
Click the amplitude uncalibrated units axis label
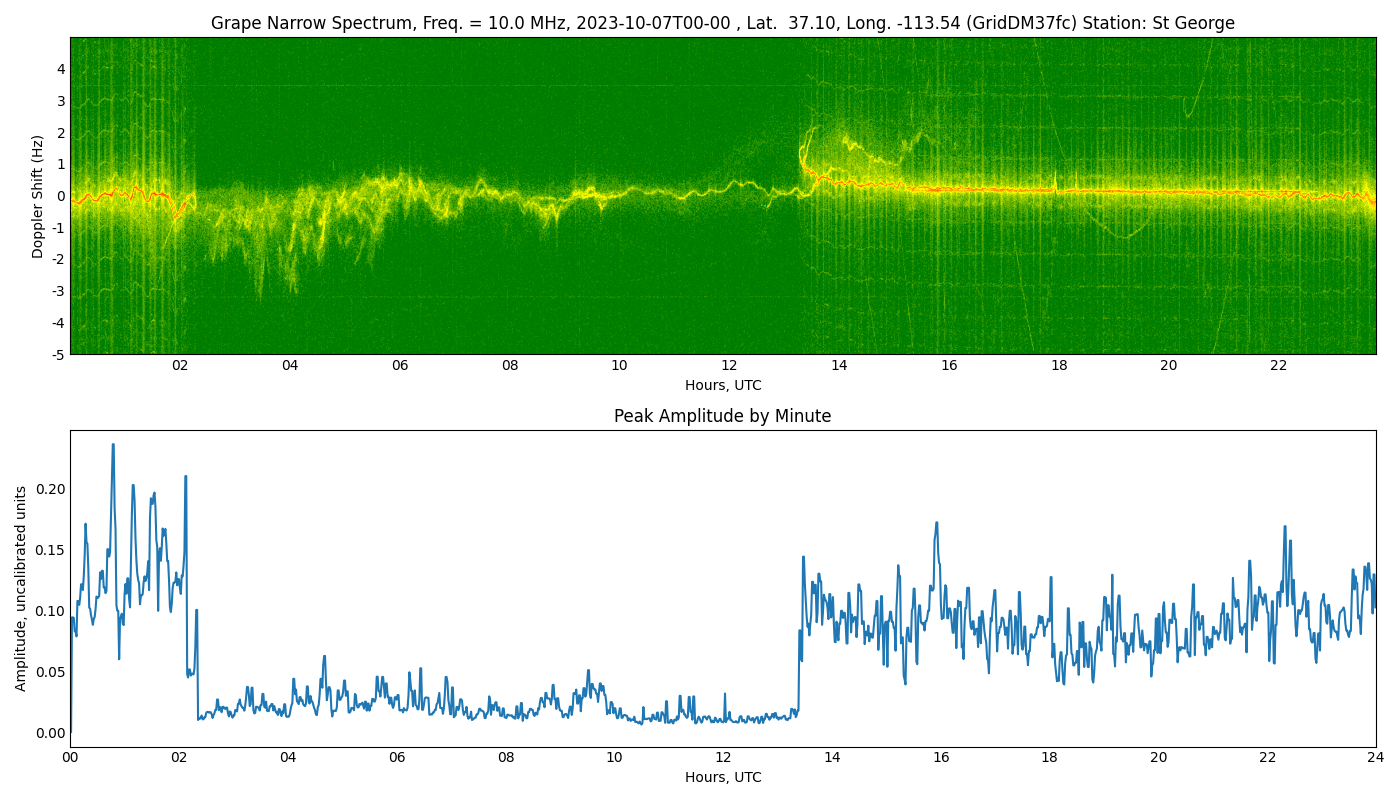[21, 588]
